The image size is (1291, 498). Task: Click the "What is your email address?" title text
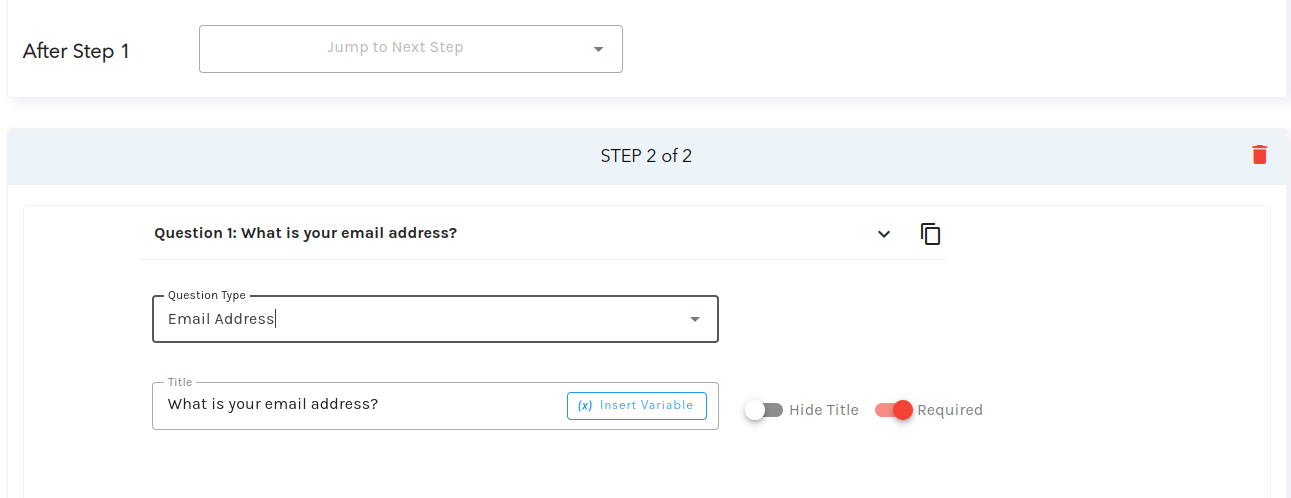pos(273,405)
